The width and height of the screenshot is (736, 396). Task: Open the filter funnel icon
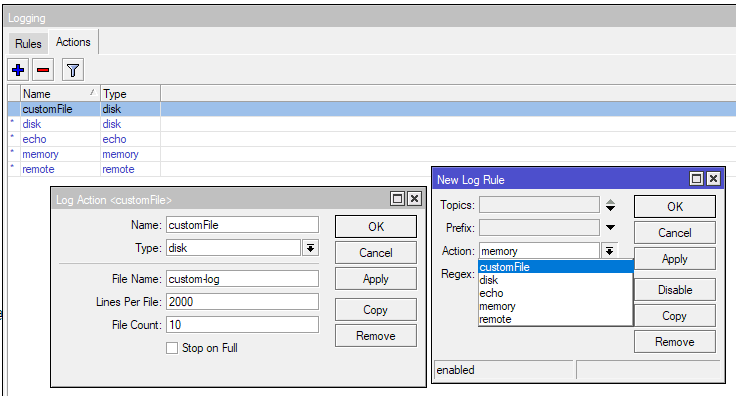click(73, 70)
